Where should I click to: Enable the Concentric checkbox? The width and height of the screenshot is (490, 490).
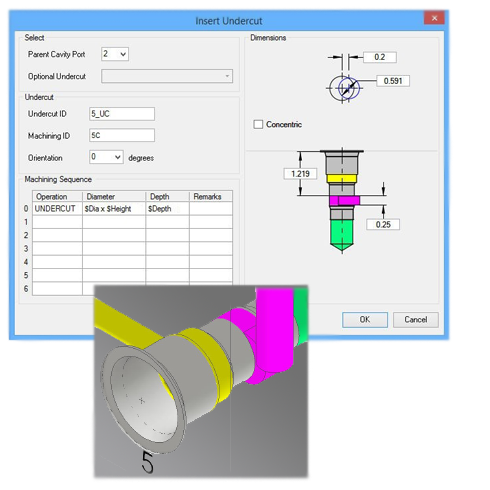[258, 124]
